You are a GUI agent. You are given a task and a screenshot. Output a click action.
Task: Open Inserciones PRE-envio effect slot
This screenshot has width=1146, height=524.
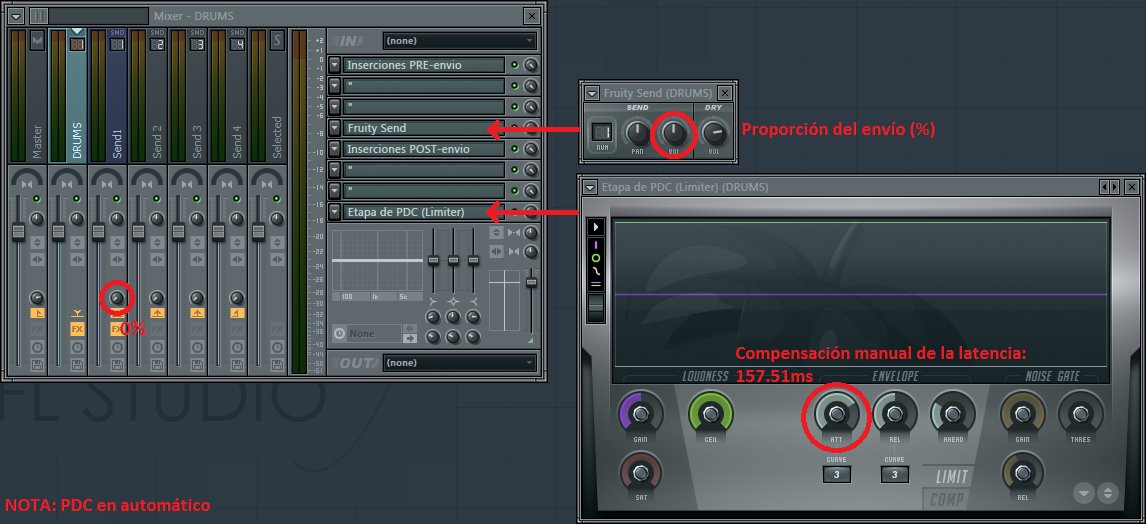pos(424,65)
